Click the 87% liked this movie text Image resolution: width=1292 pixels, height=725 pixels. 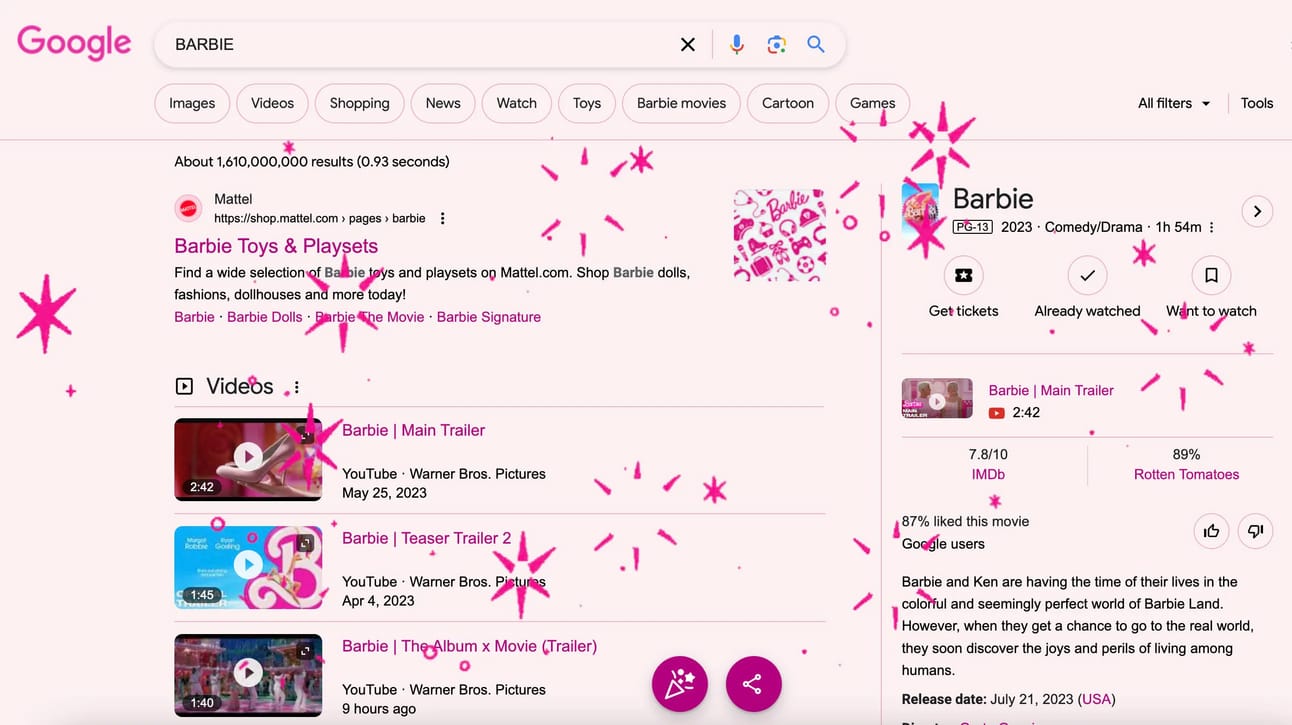[965, 521]
